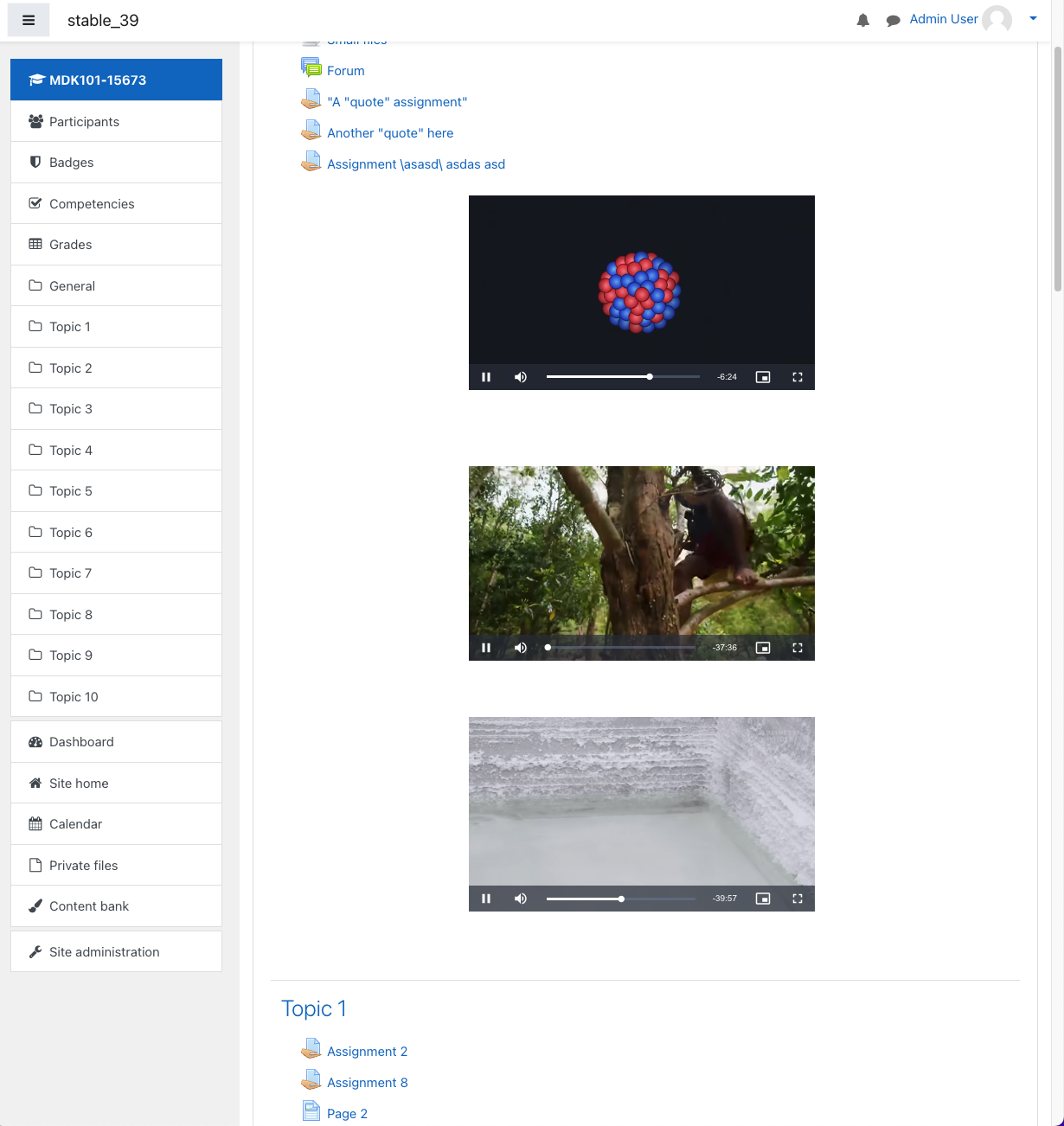
Task: Click the Page 2 document icon
Action: tap(311, 1110)
